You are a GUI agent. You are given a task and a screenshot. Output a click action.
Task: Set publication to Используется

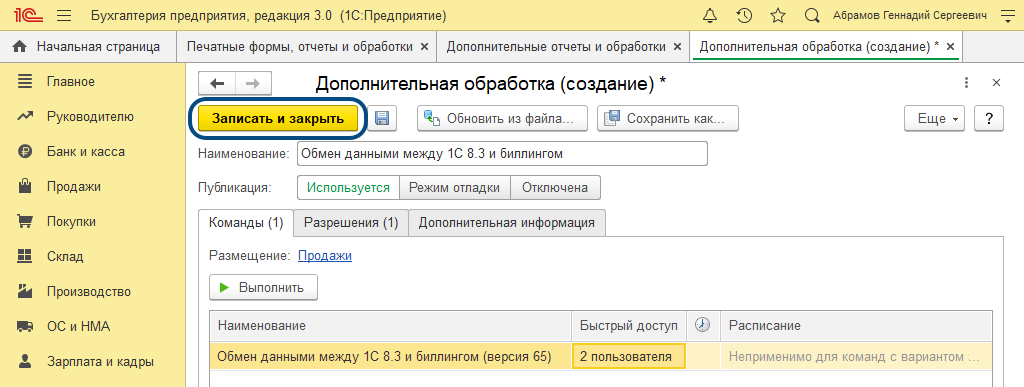[348, 187]
